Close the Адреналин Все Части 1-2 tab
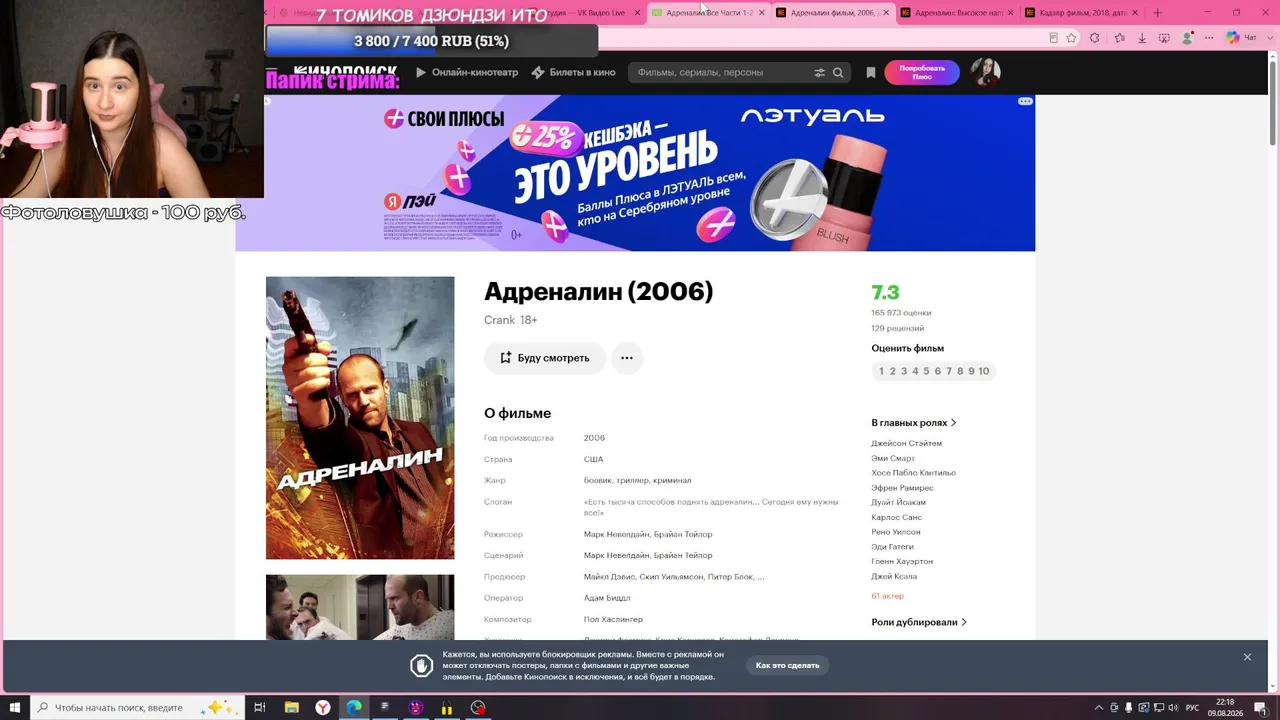The width and height of the screenshot is (1280, 720). (x=762, y=13)
